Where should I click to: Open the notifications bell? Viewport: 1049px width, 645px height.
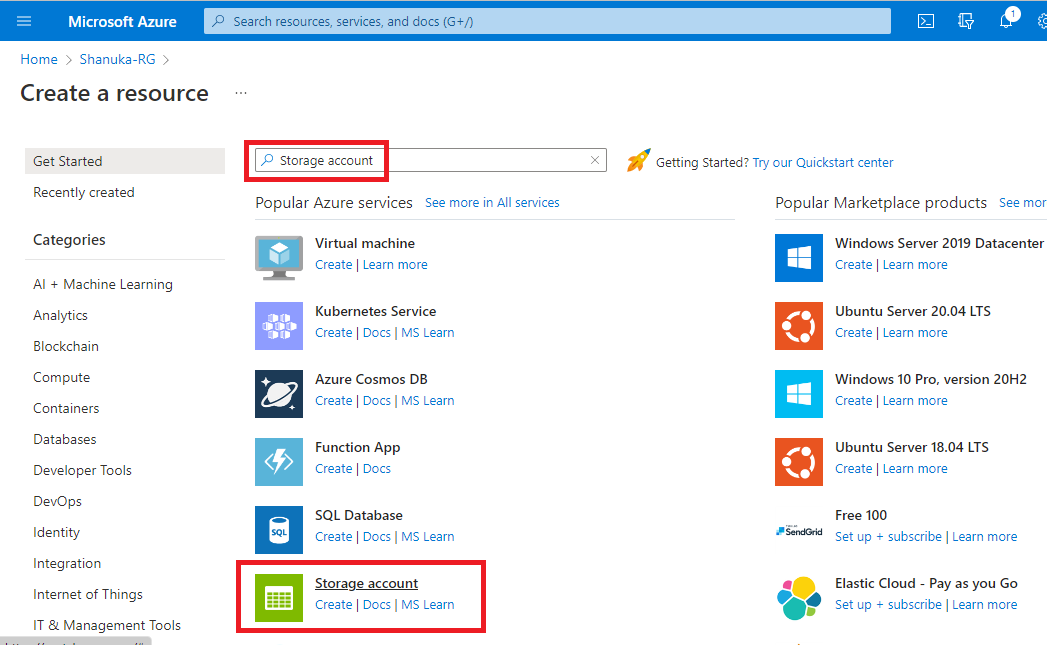pyautogui.click(x=1006, y=21)
